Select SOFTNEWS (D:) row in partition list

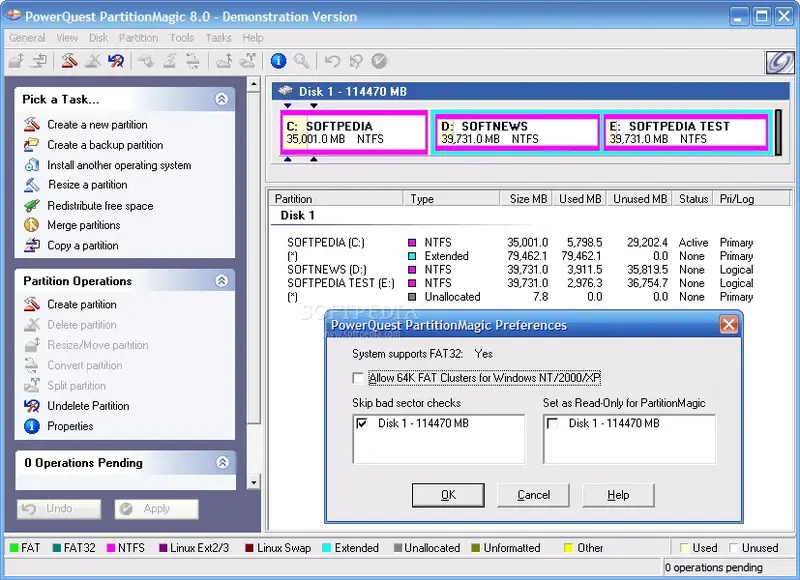(519, 269)
